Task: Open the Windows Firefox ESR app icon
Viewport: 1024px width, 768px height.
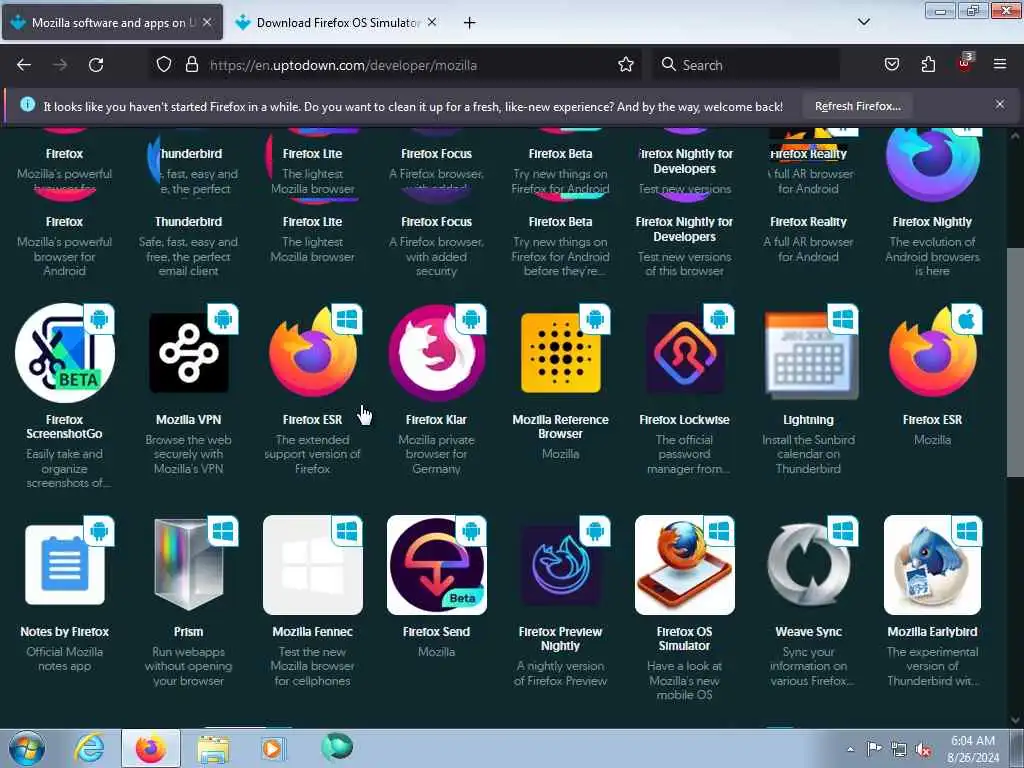Action: pos(313,353)
